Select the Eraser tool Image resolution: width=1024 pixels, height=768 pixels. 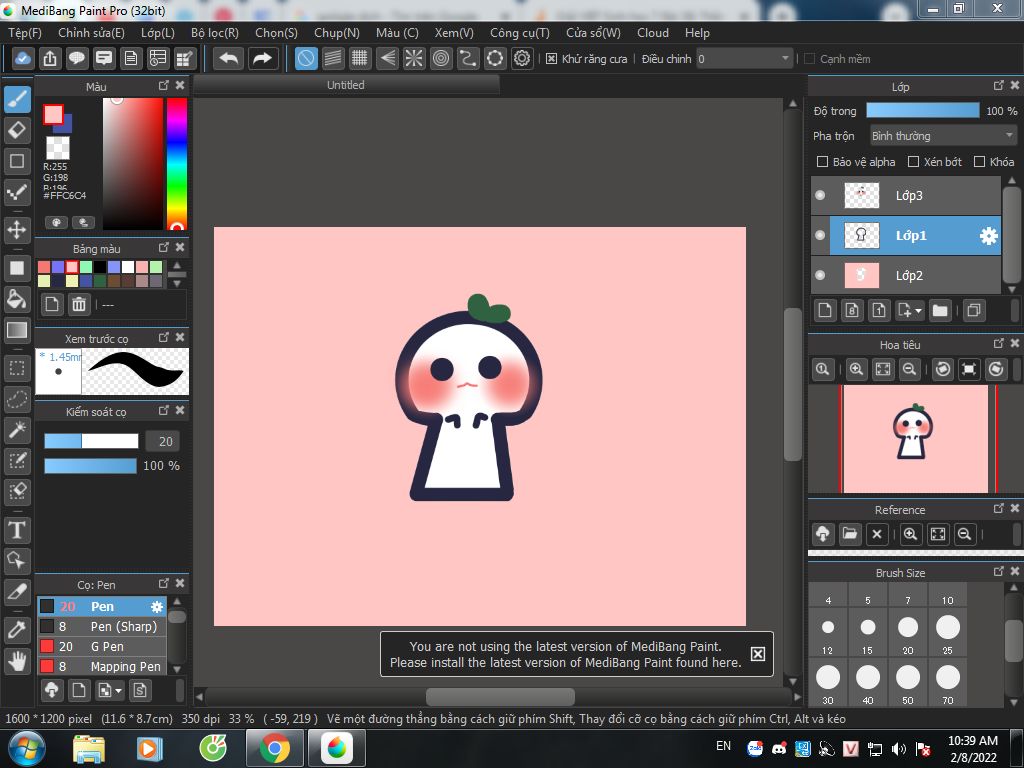coord(18,131)
